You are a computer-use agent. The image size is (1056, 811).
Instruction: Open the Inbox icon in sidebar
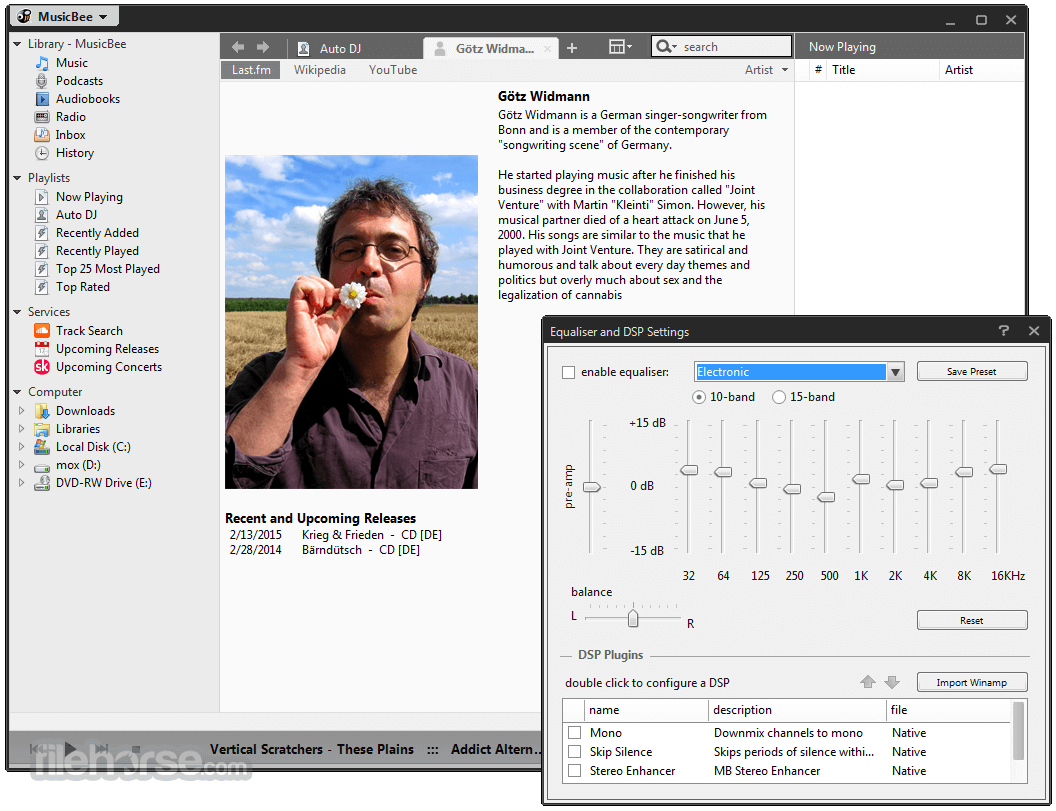42,135
